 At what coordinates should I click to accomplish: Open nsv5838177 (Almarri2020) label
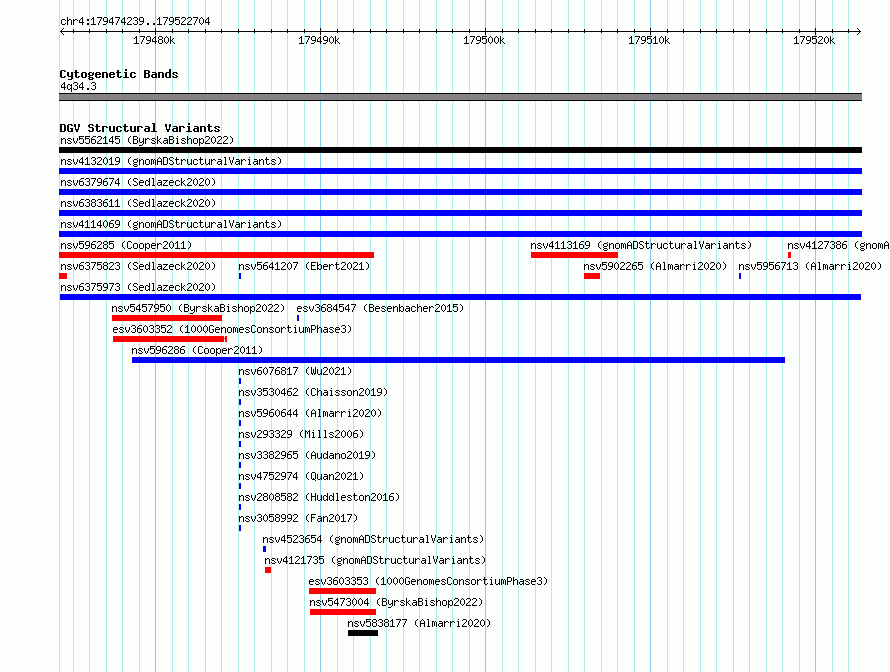pyautogui.click(x=419, y=623)
